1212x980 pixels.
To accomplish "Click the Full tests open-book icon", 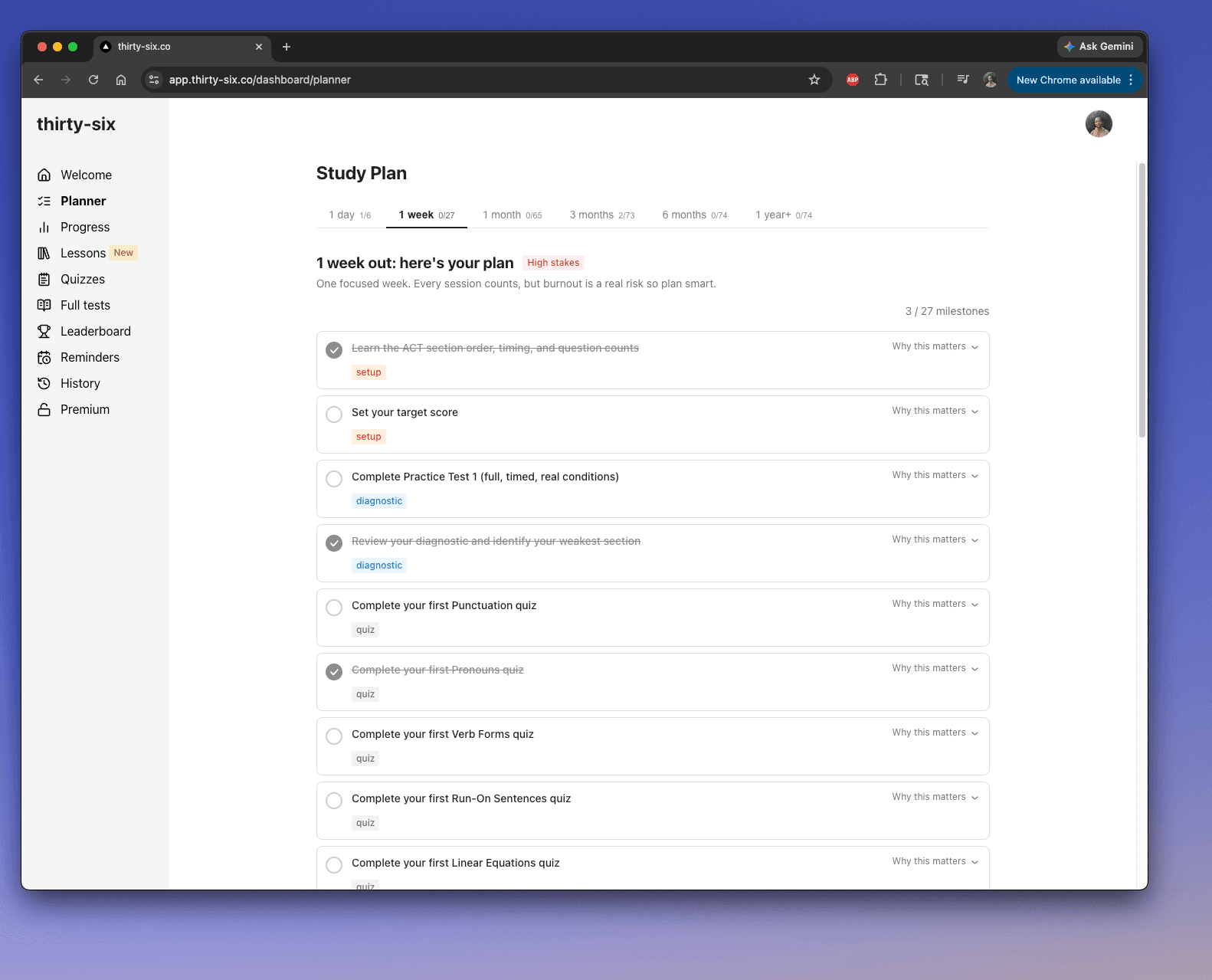I will (44, 305).
